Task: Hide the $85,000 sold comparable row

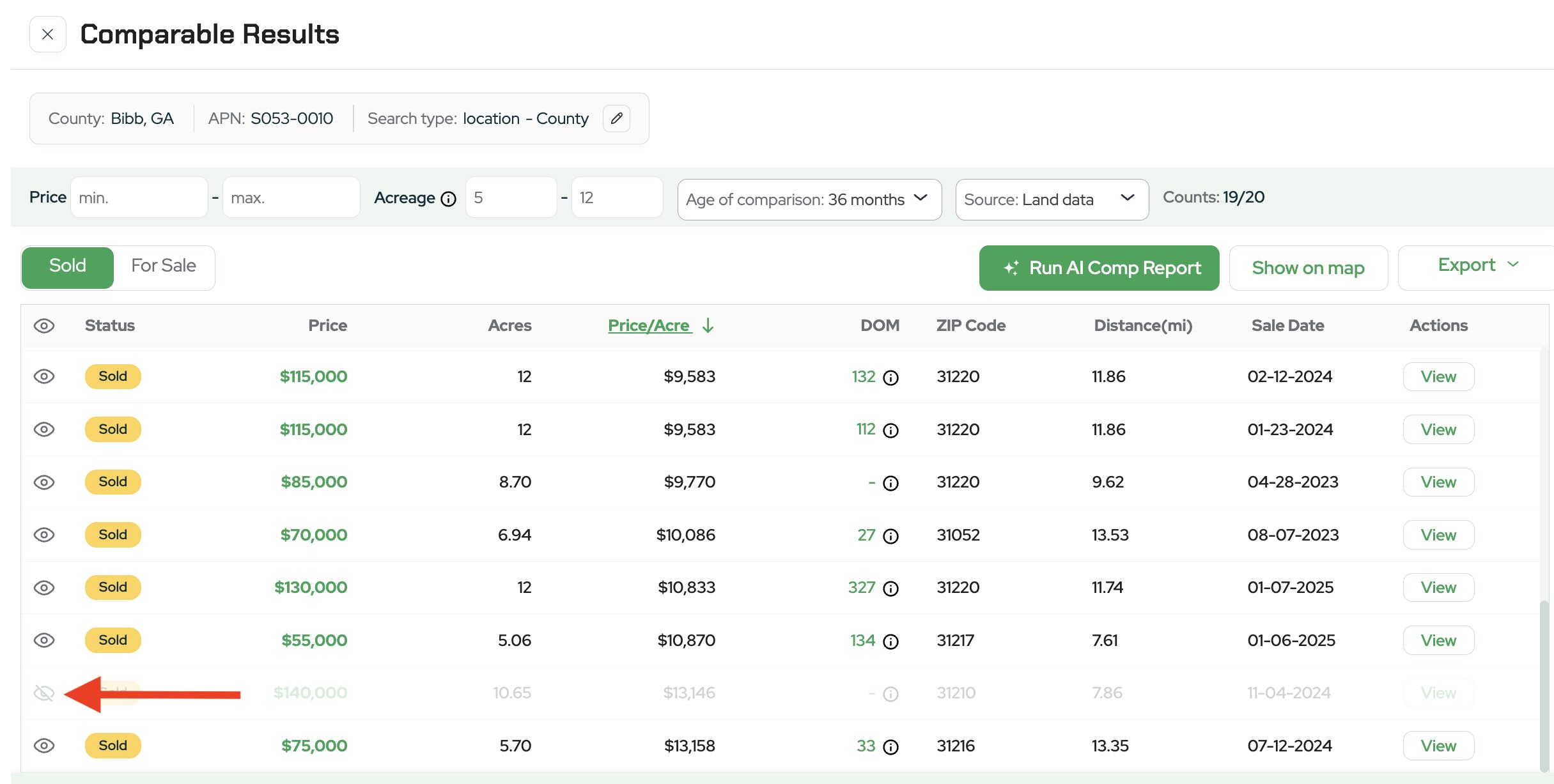Action: pos(44,482)
